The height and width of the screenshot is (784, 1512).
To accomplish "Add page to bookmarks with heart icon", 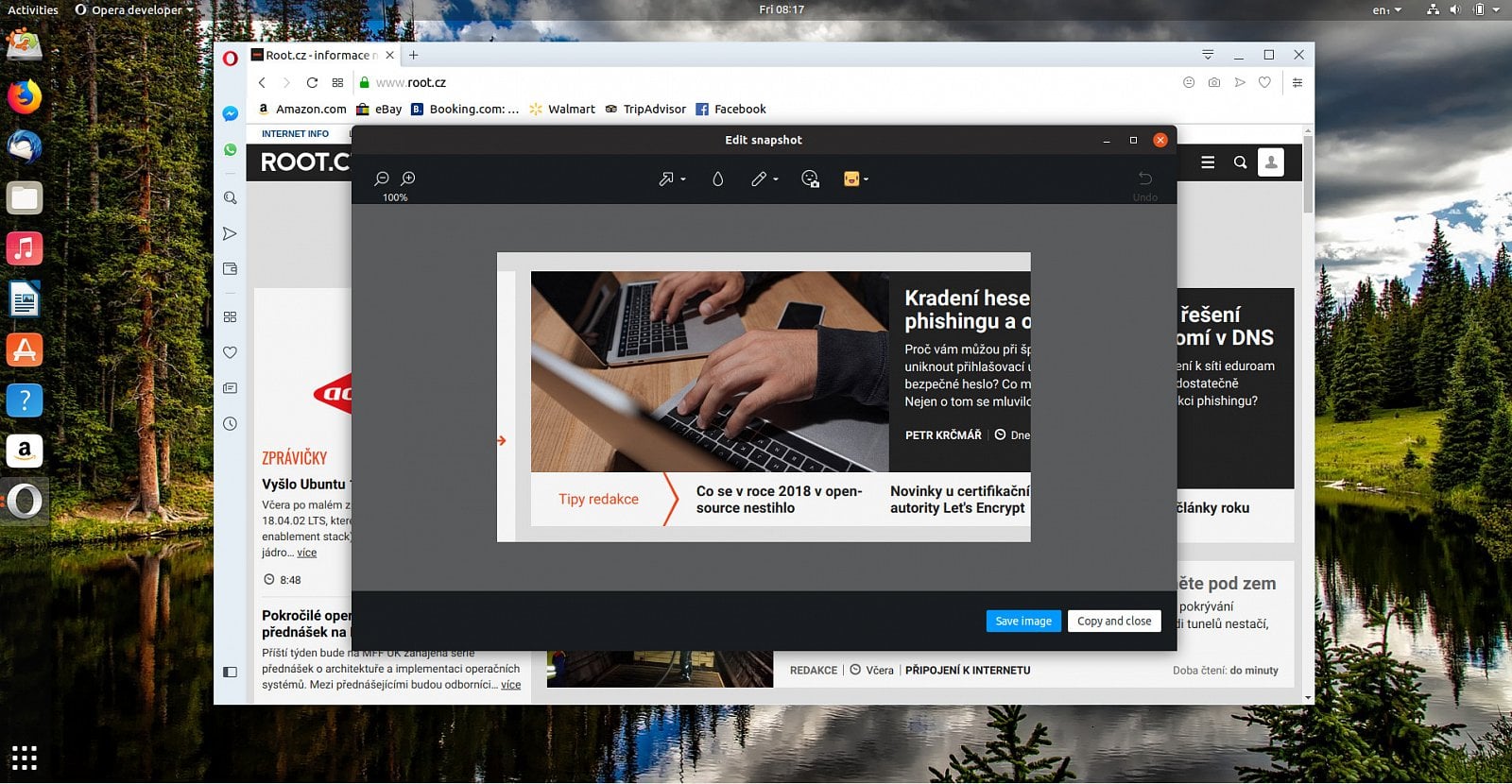I will coord(1264,83).
